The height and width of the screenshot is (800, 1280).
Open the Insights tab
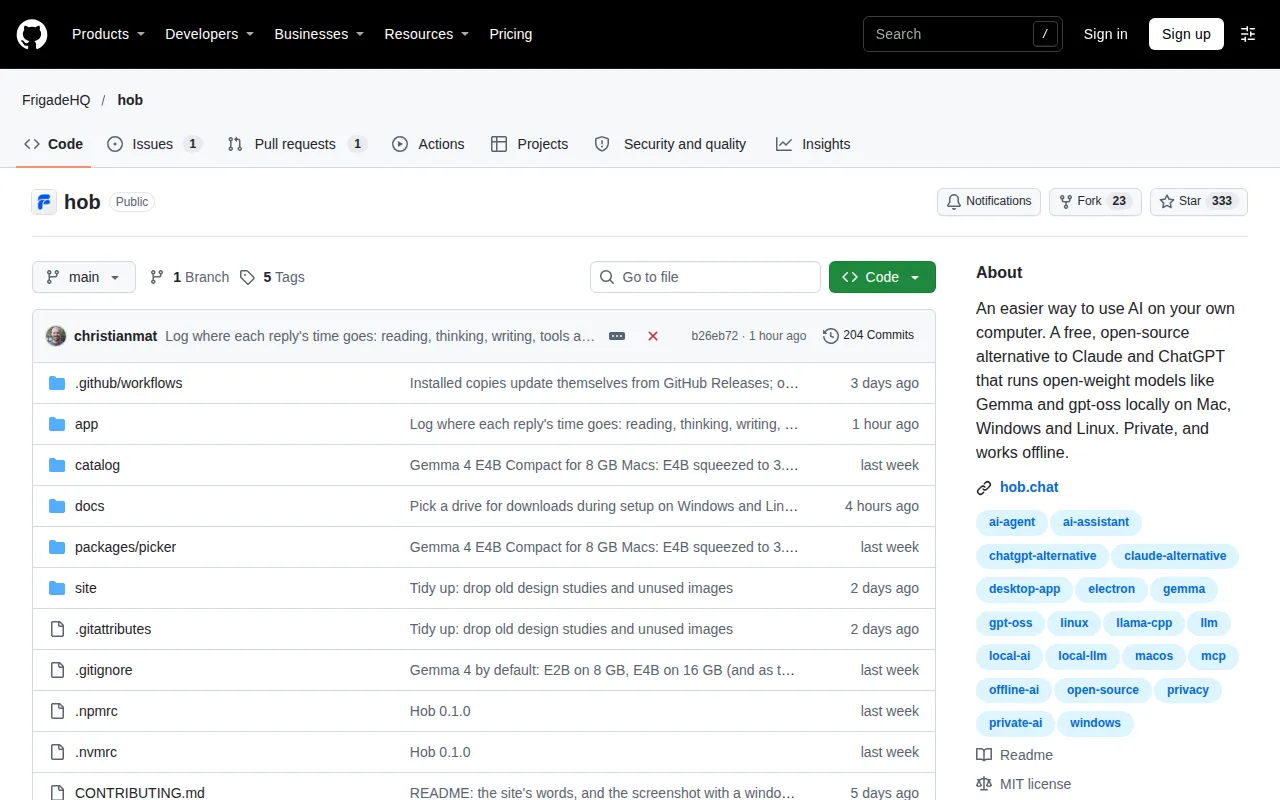813,144
